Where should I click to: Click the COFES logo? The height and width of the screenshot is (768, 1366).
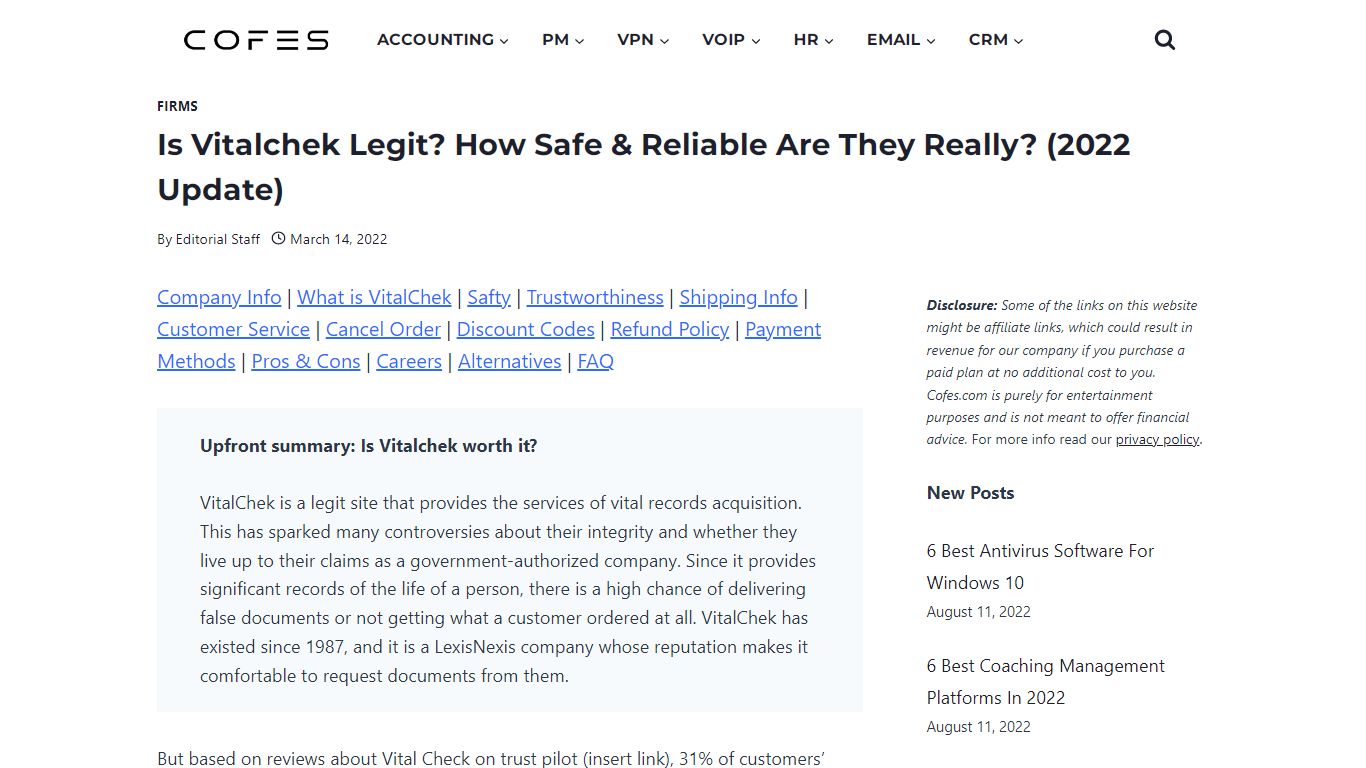256,40
